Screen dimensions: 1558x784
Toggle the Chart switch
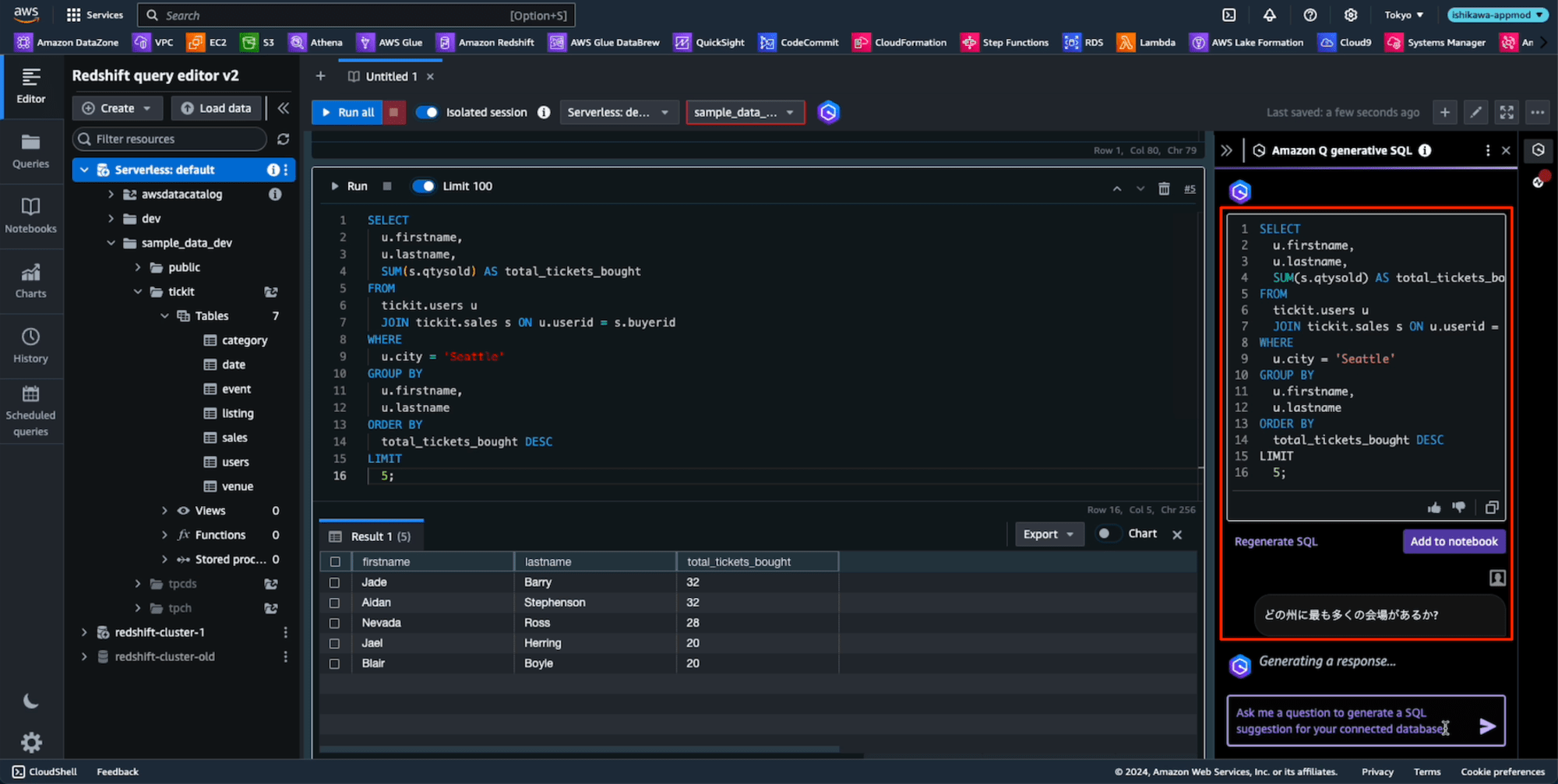coord(1108,533)
